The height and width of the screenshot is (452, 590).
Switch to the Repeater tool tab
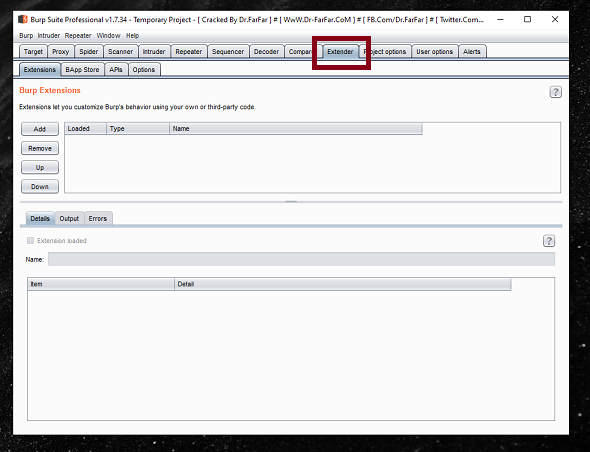click(x=189, y=52)
